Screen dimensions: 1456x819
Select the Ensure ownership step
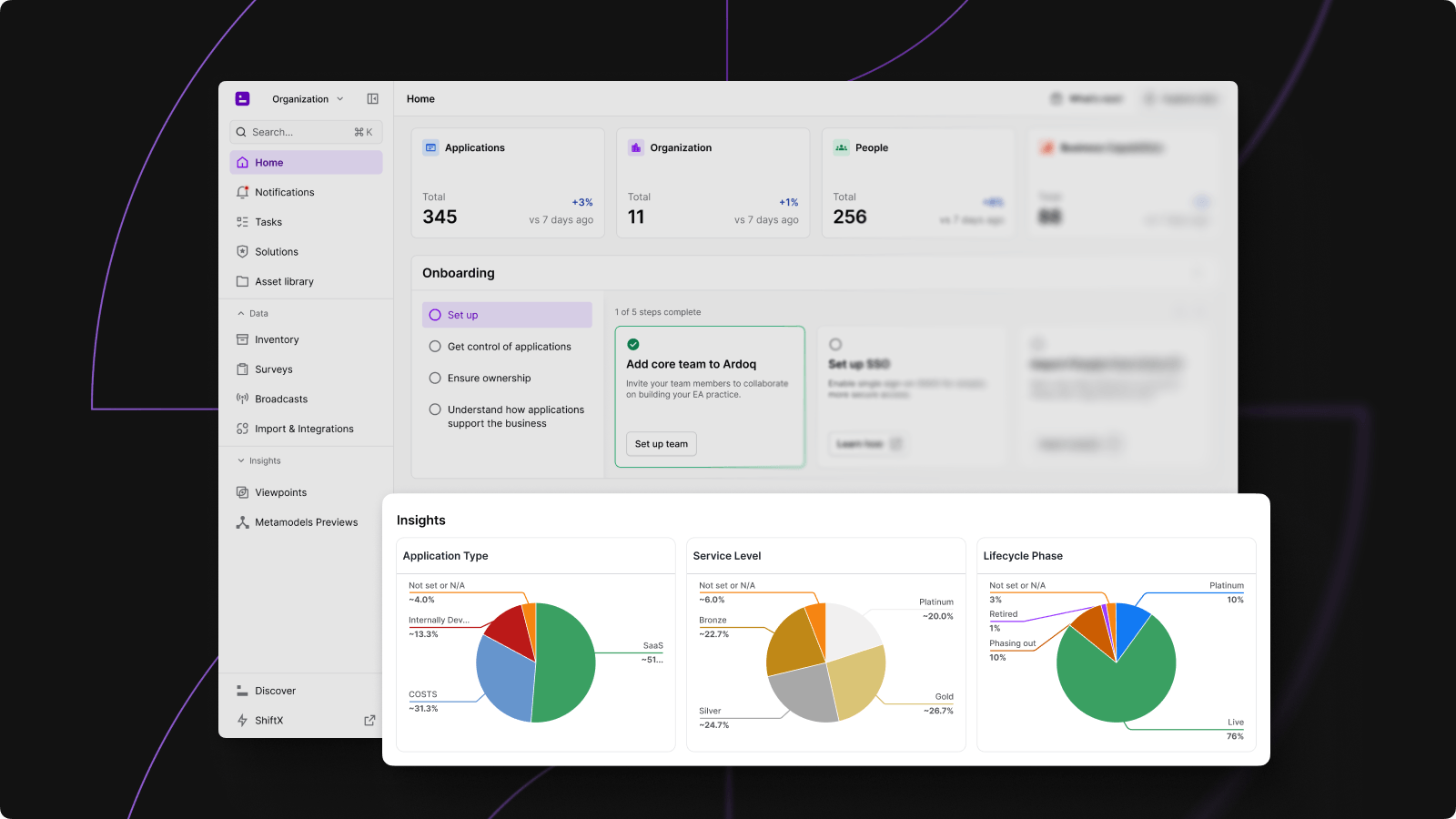point(489,379)
